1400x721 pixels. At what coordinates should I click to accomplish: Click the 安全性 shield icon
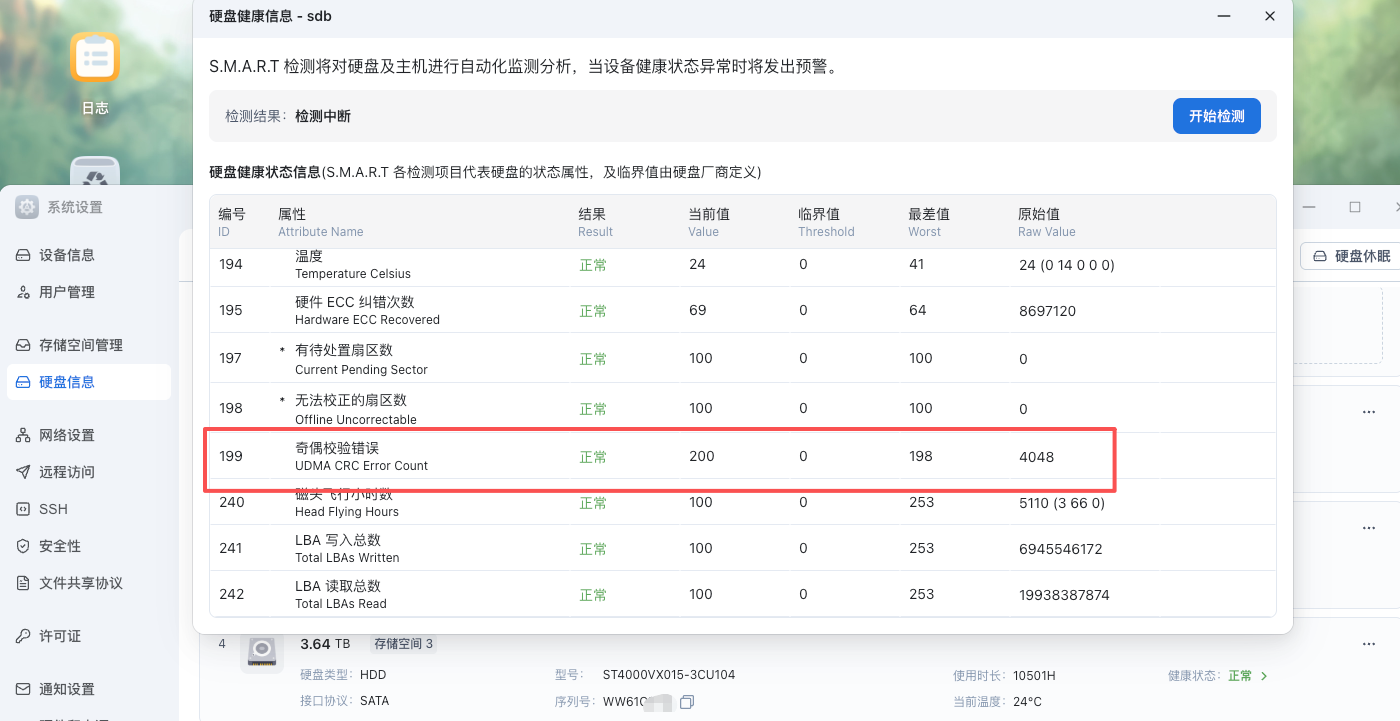click(x=23, y=546)
